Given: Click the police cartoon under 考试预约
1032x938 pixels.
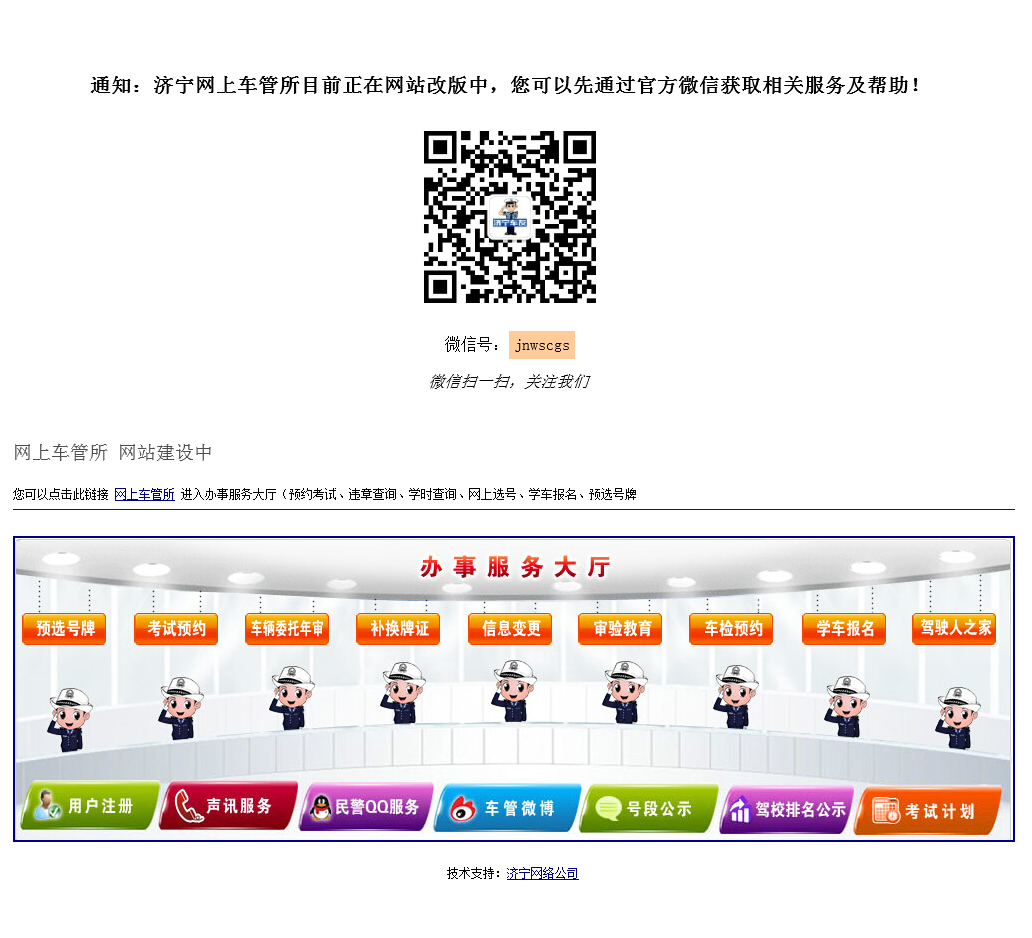Looking at the screenshot, I should 180,708.
